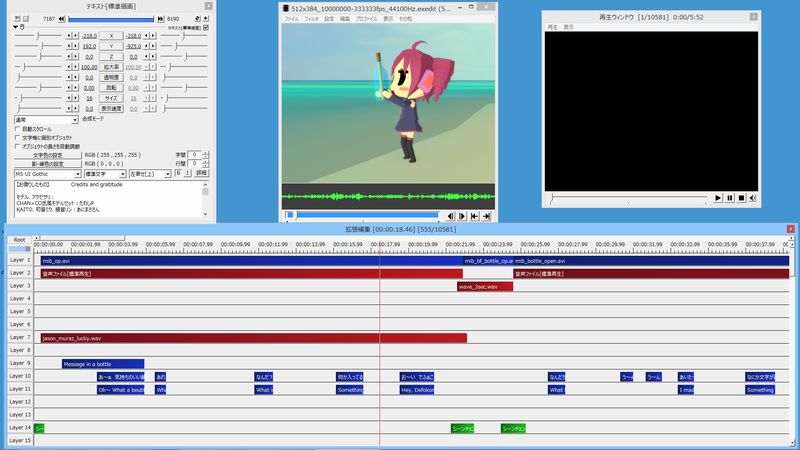Click the second small icon at top-left of text settings

(x=26, y=19)
